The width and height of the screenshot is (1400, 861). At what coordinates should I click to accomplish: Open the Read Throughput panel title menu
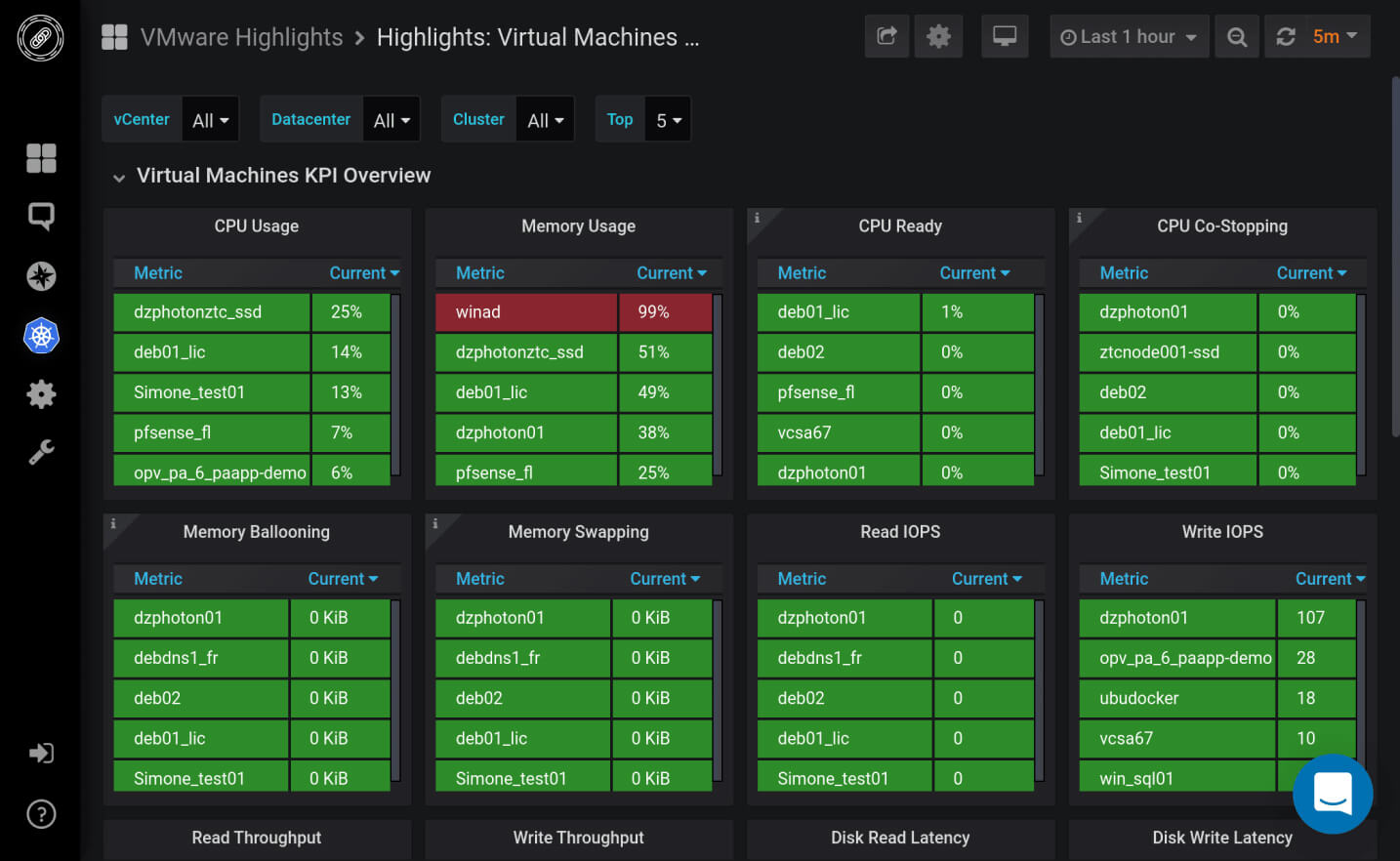(257, 838)
